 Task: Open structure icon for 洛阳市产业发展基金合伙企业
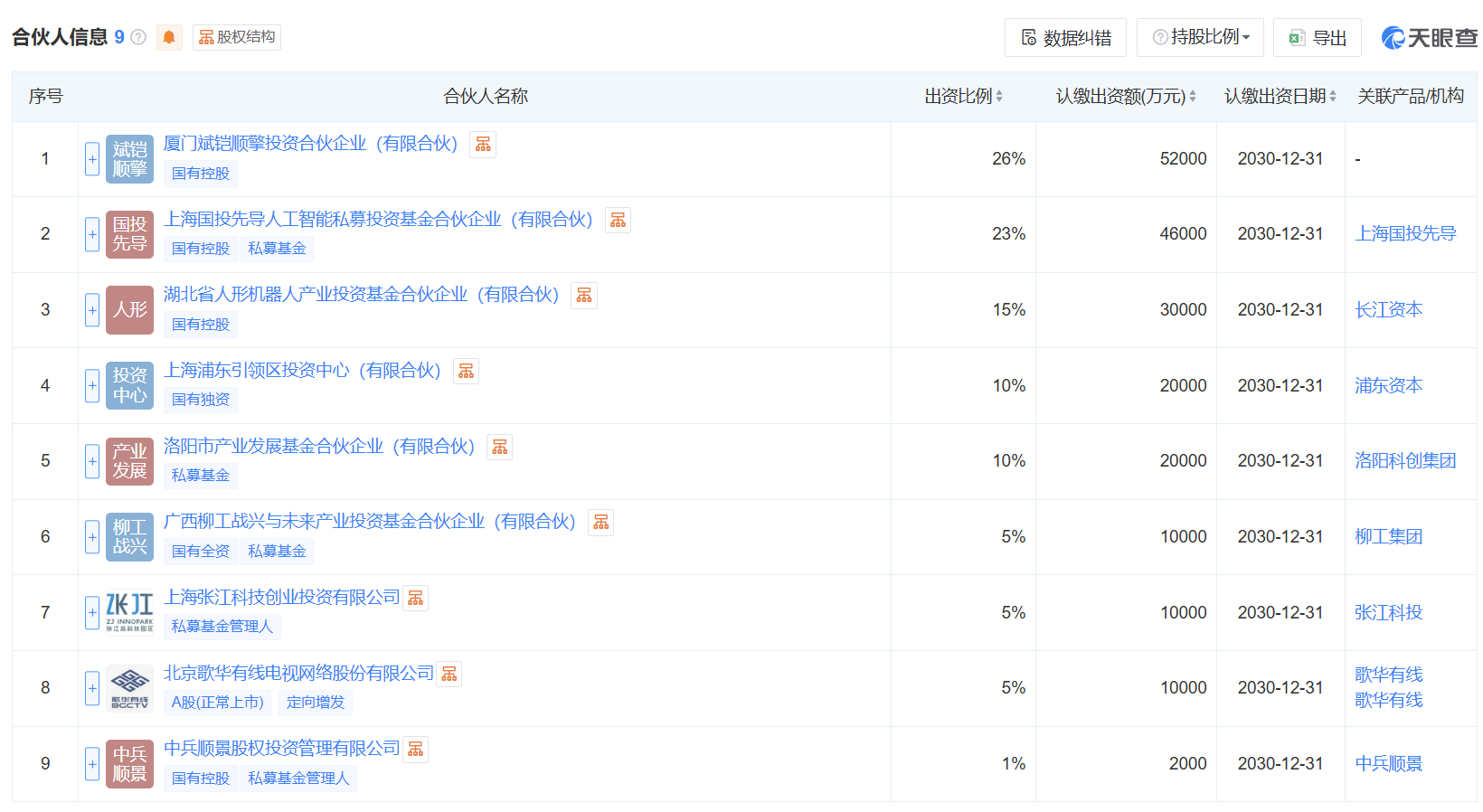tap(500, 448)
